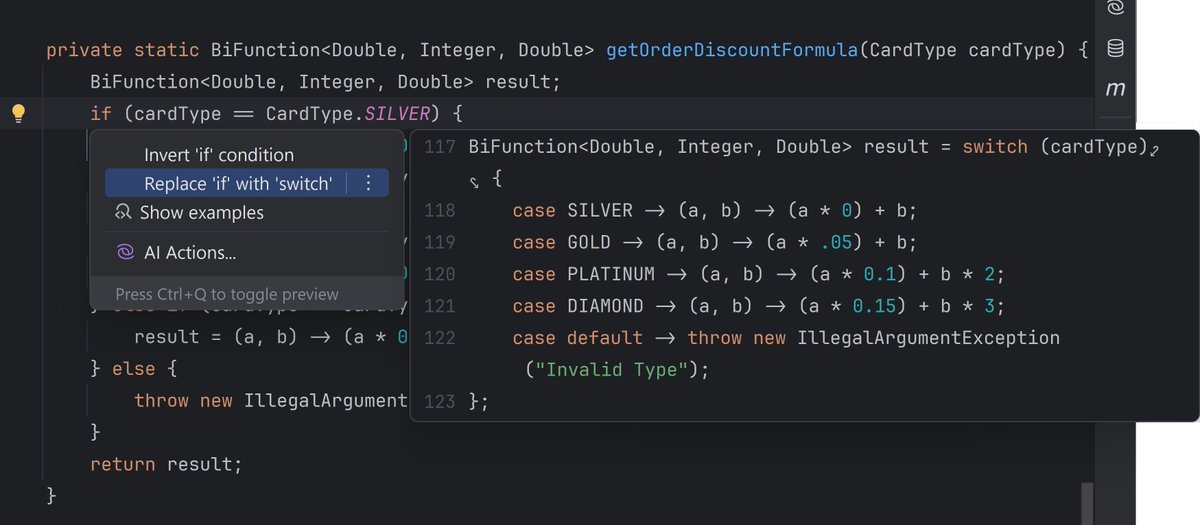Click 'switch (cardType)' in preview
This screenshot has height=525, width=1200.
1055,147
